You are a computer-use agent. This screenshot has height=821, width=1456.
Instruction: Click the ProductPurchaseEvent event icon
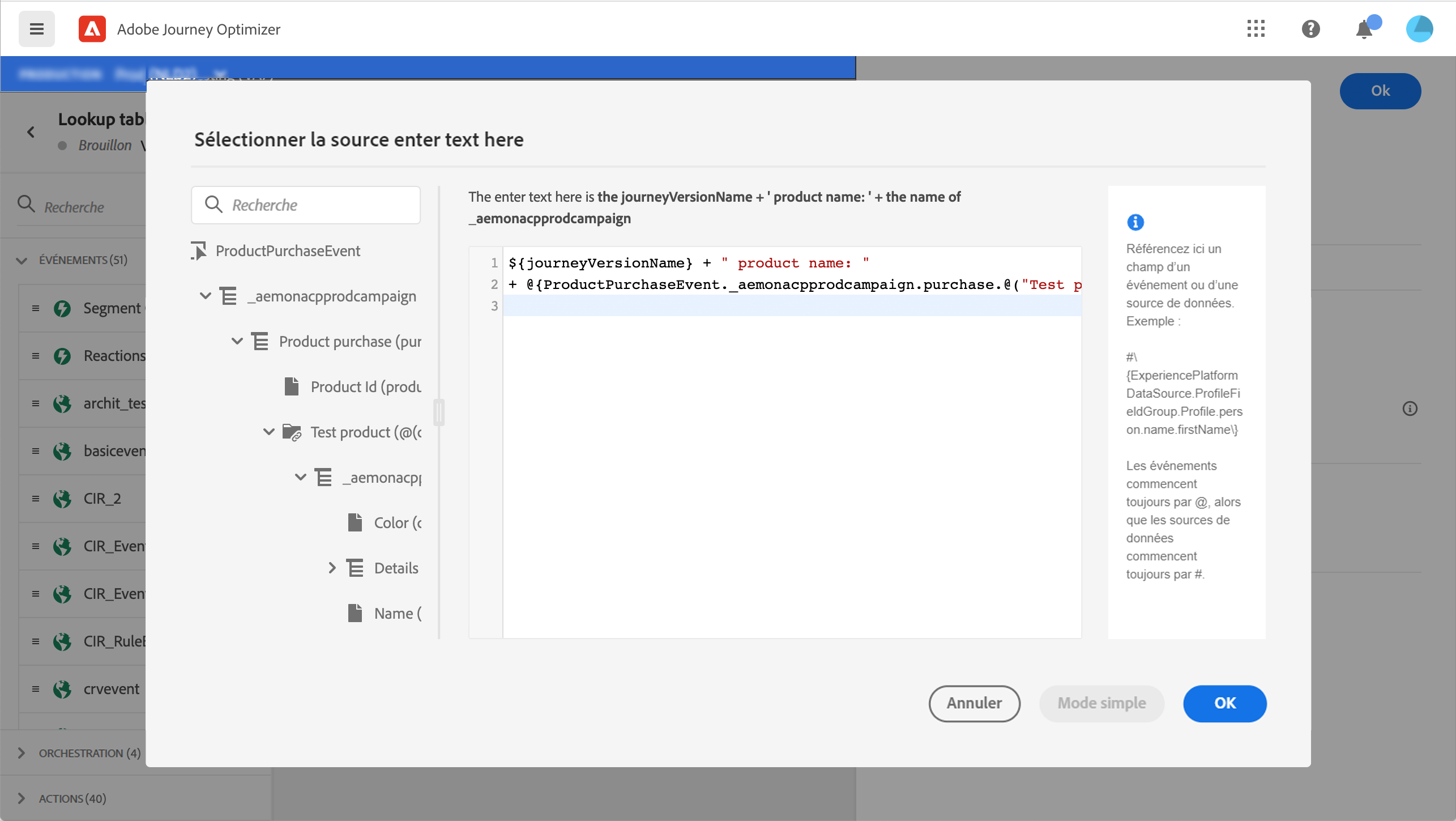199,251
